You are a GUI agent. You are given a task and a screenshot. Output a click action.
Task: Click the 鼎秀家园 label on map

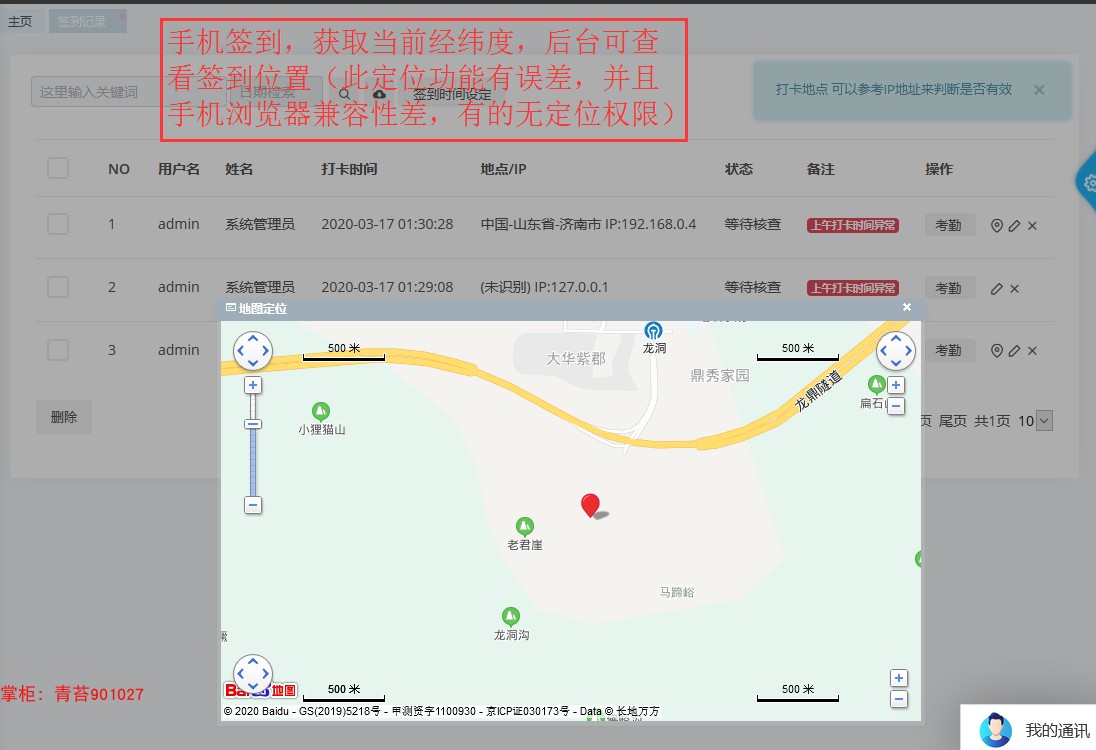[720, 375]
